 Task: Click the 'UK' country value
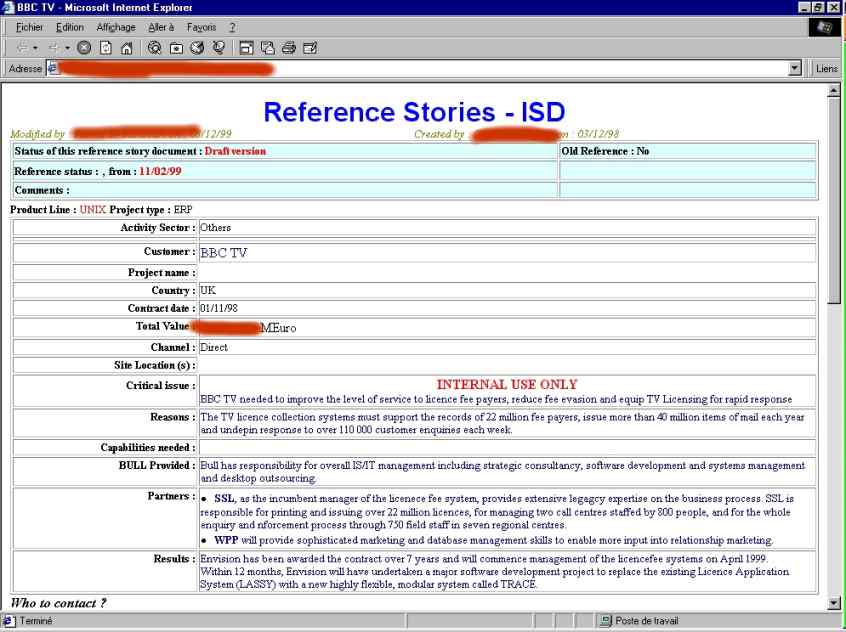[x=208, y=290]
